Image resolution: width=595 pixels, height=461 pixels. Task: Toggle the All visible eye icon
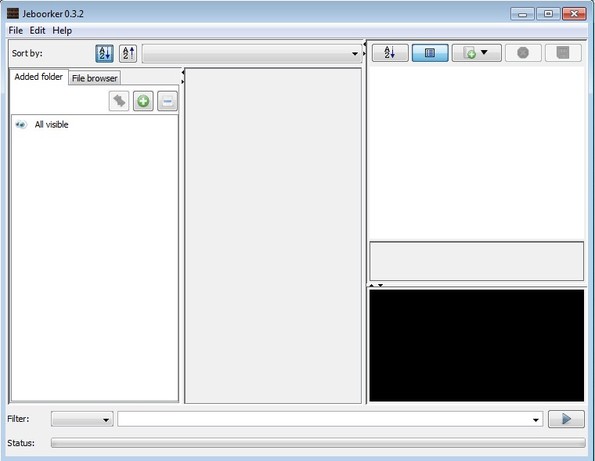pyautogui.click(x=21, y=124)
